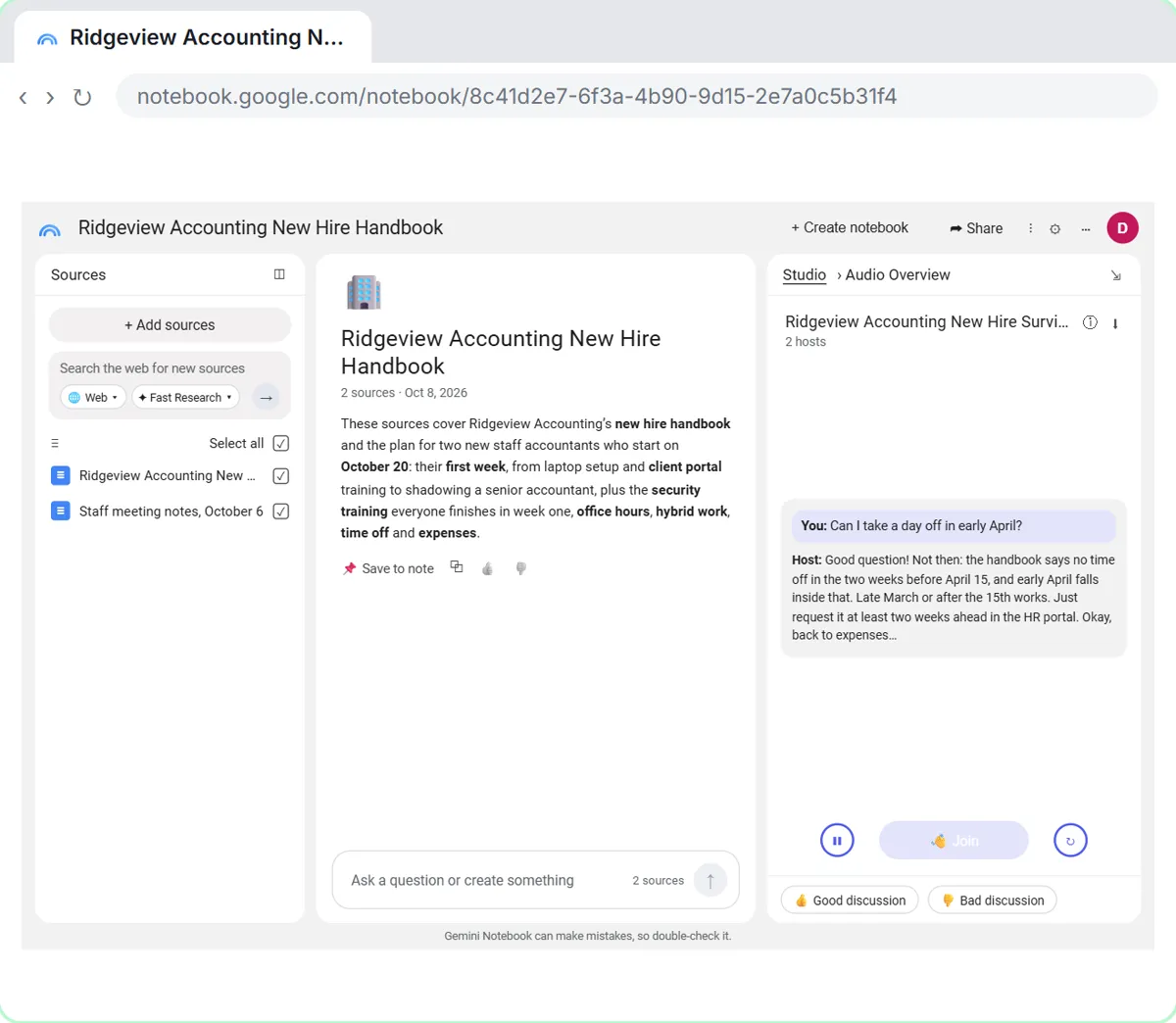Toggle the Select all checkbox
The width and height of the screenshot is (1176, 1023).
coord(280,443)
